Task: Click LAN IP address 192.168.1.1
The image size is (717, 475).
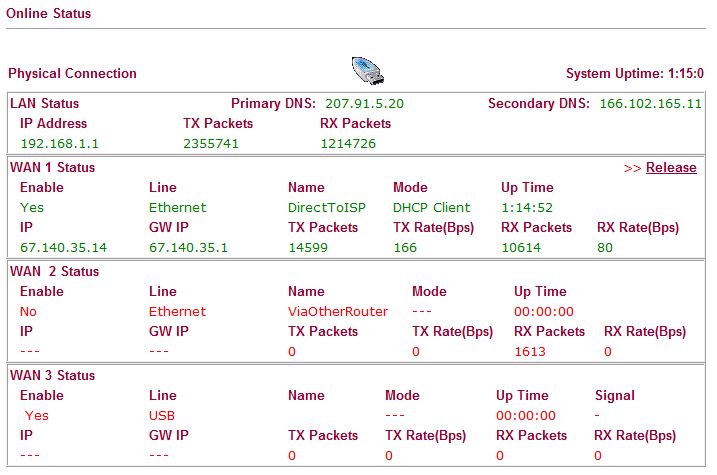Action: pyautogui.click(x=59, y=144)
